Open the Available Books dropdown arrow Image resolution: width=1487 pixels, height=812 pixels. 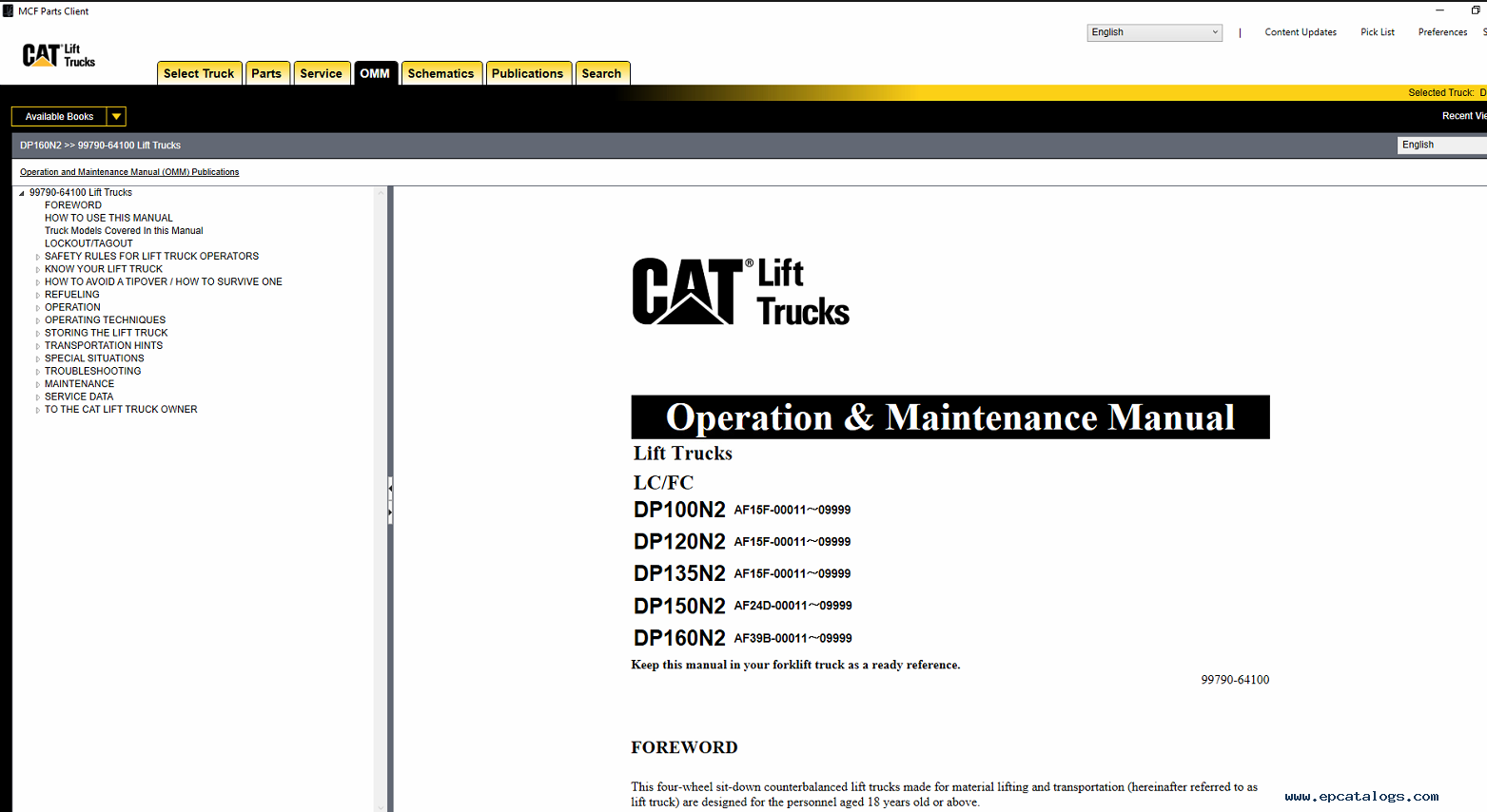pyautogui.click(x=116, y=116)
